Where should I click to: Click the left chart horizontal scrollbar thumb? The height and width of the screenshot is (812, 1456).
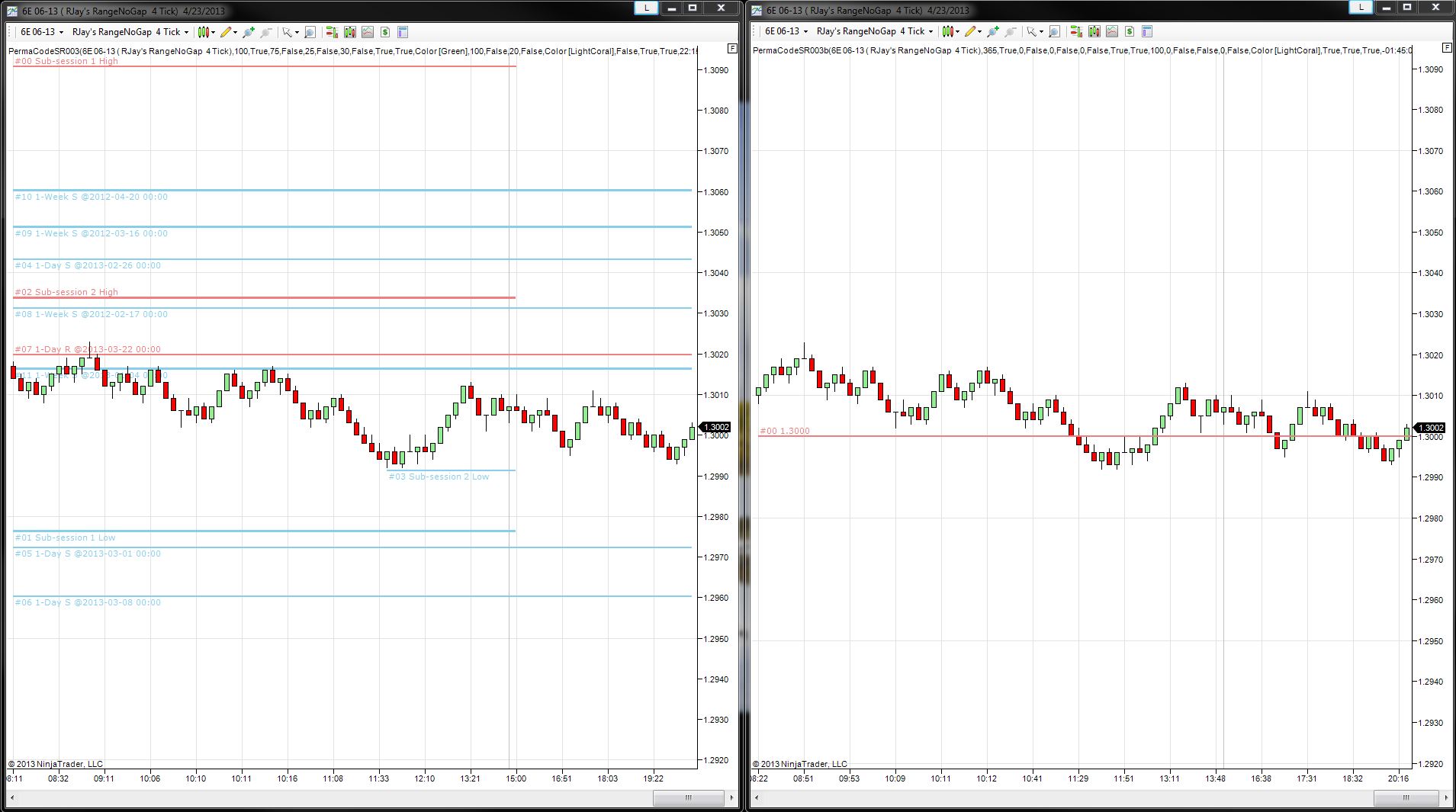tap(688, 798)
